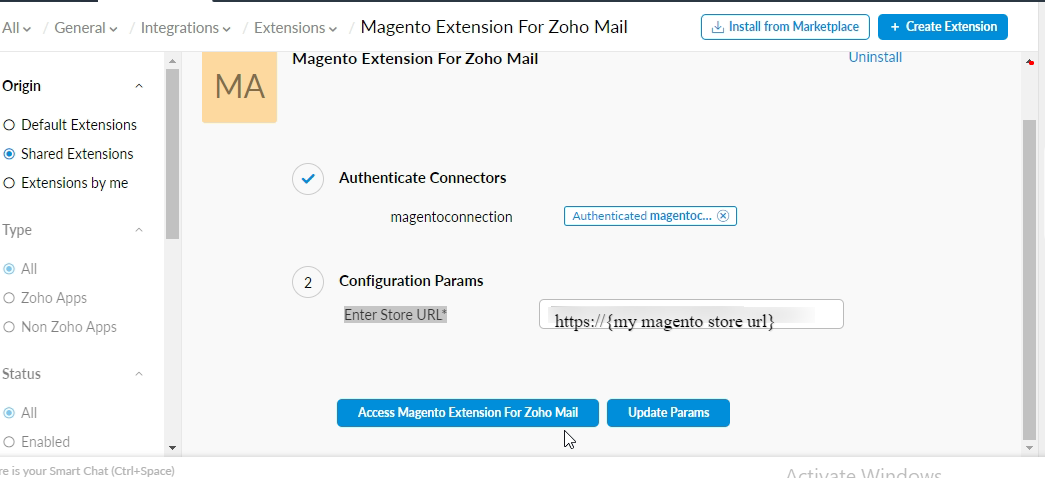Click the Enter Store URL input field
This screenshot has width=1045, height=478.
tap(690, 314)
